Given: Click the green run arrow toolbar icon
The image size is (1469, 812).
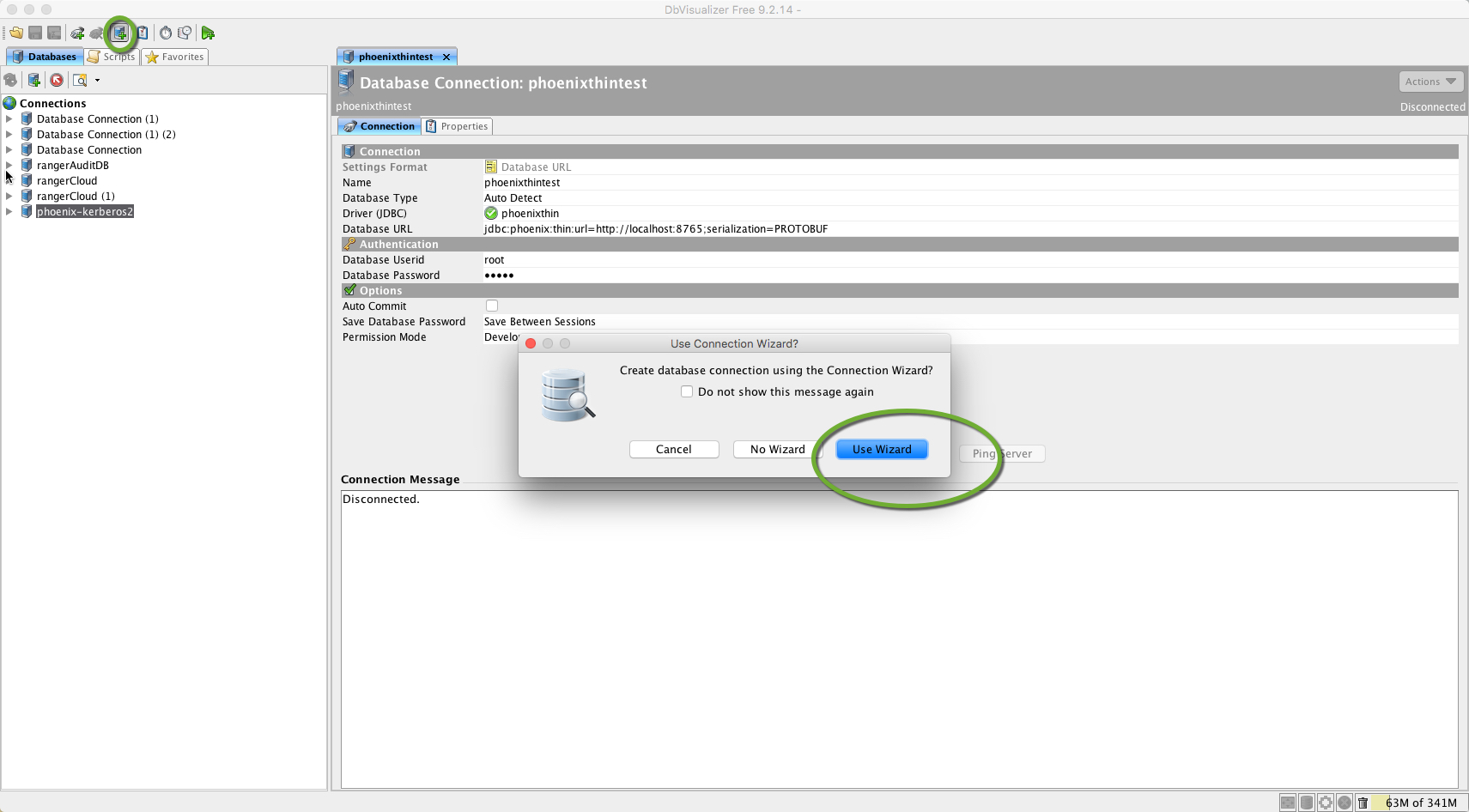Looking at the screenshot, I should click(207, 33).
